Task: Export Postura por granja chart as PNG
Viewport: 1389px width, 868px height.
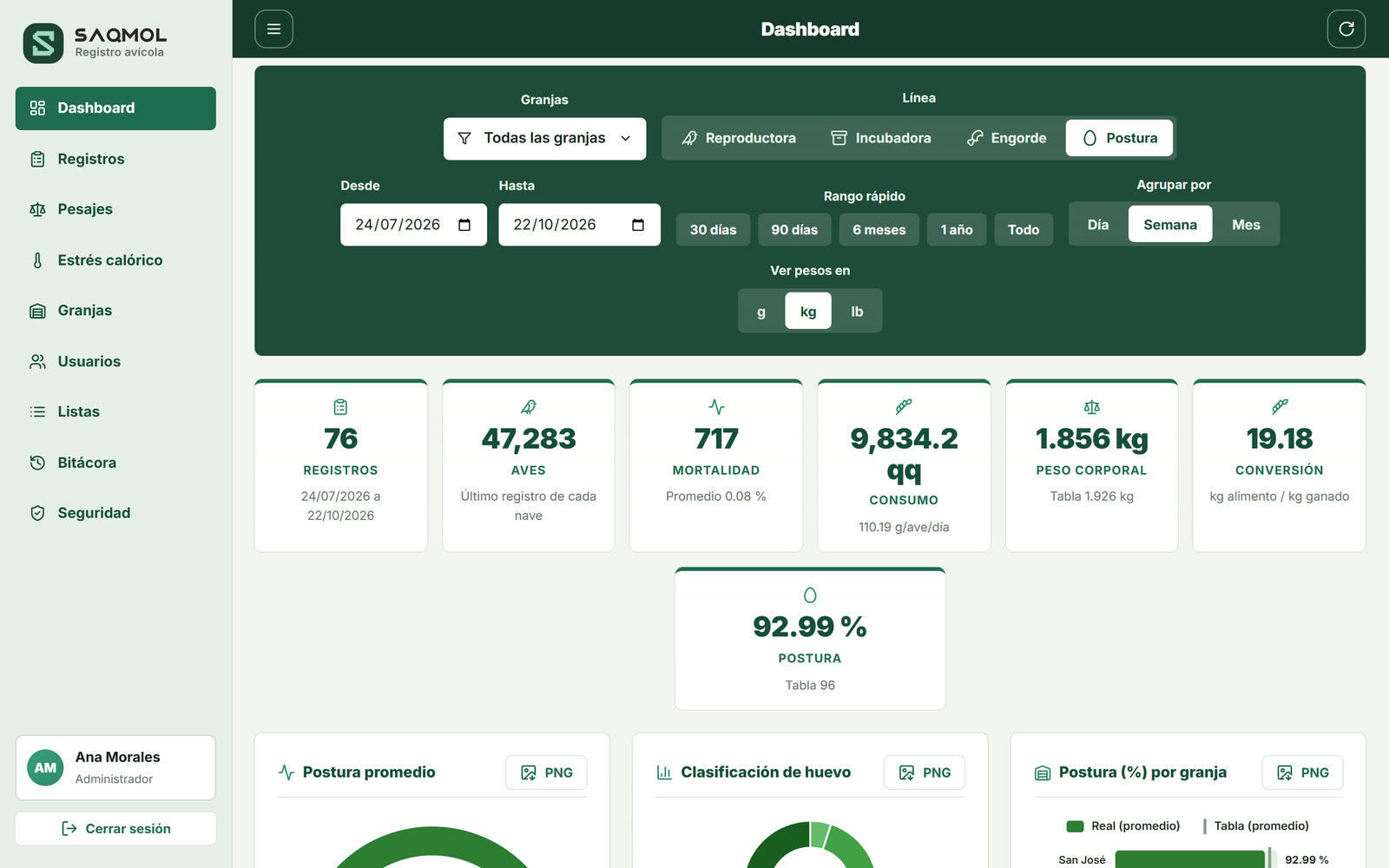Action: 1302,773
